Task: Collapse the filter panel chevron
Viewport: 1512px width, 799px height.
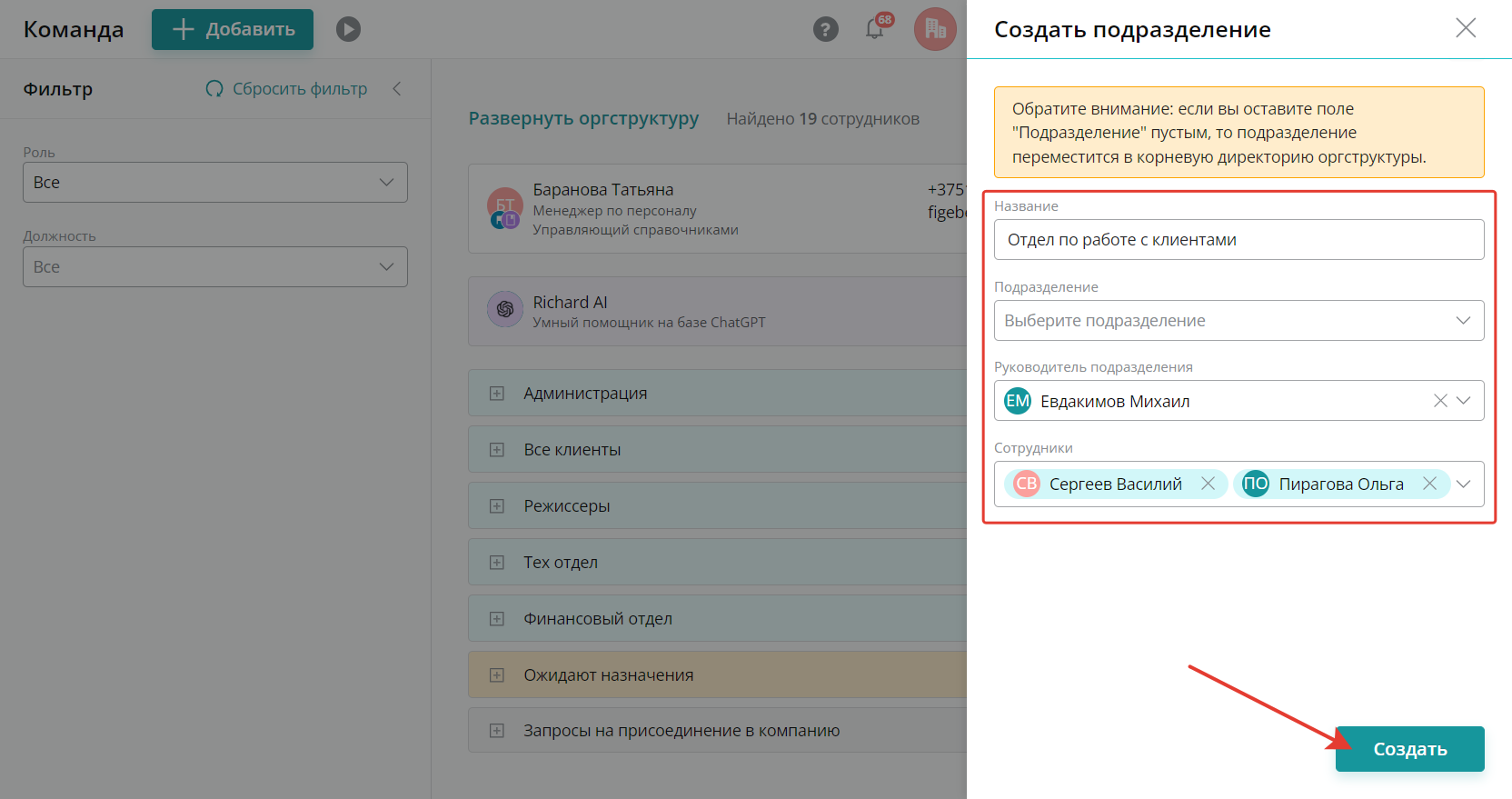Action: click(x=397, y=89)
